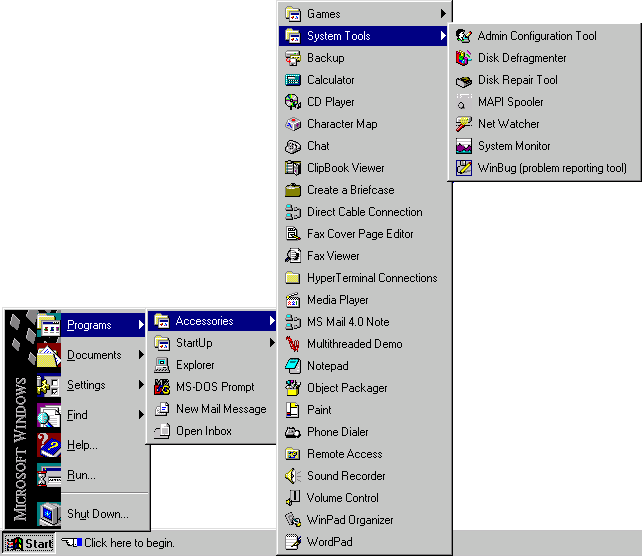Click the Admin Configuration Tool icon
642x556 pixels.
[x=463, y=36]
